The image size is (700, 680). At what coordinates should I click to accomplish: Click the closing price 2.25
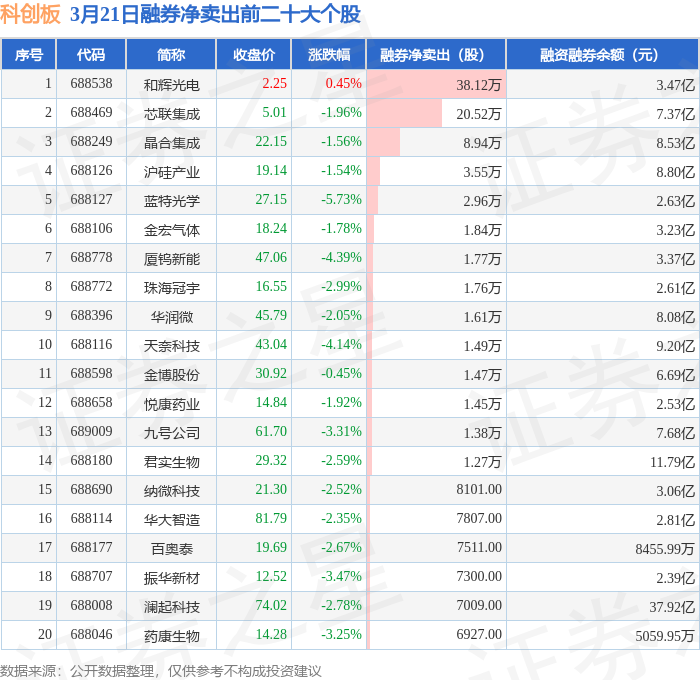[275, 83]
